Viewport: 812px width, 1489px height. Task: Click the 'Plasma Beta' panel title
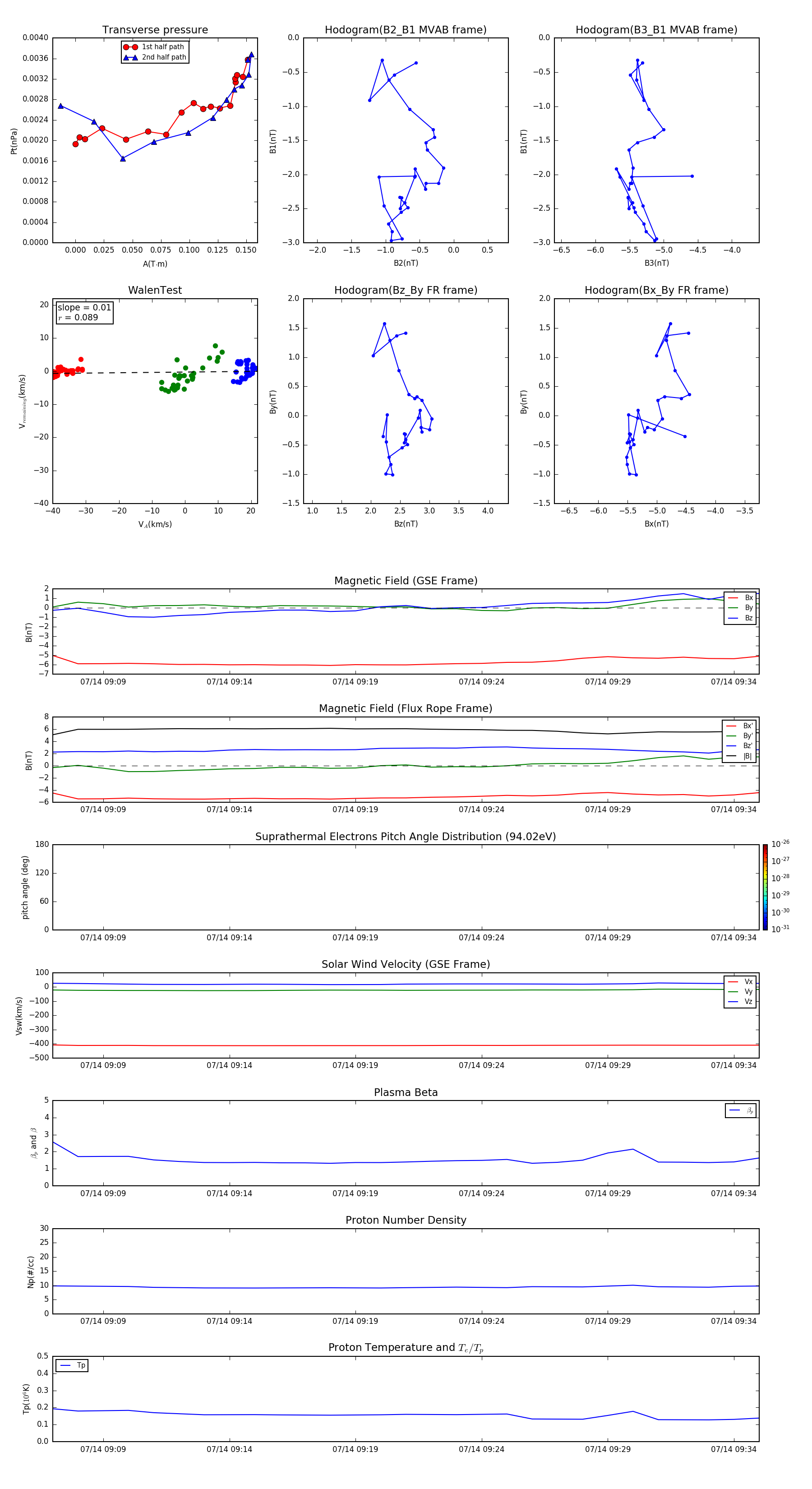(x=406, y=1092)
